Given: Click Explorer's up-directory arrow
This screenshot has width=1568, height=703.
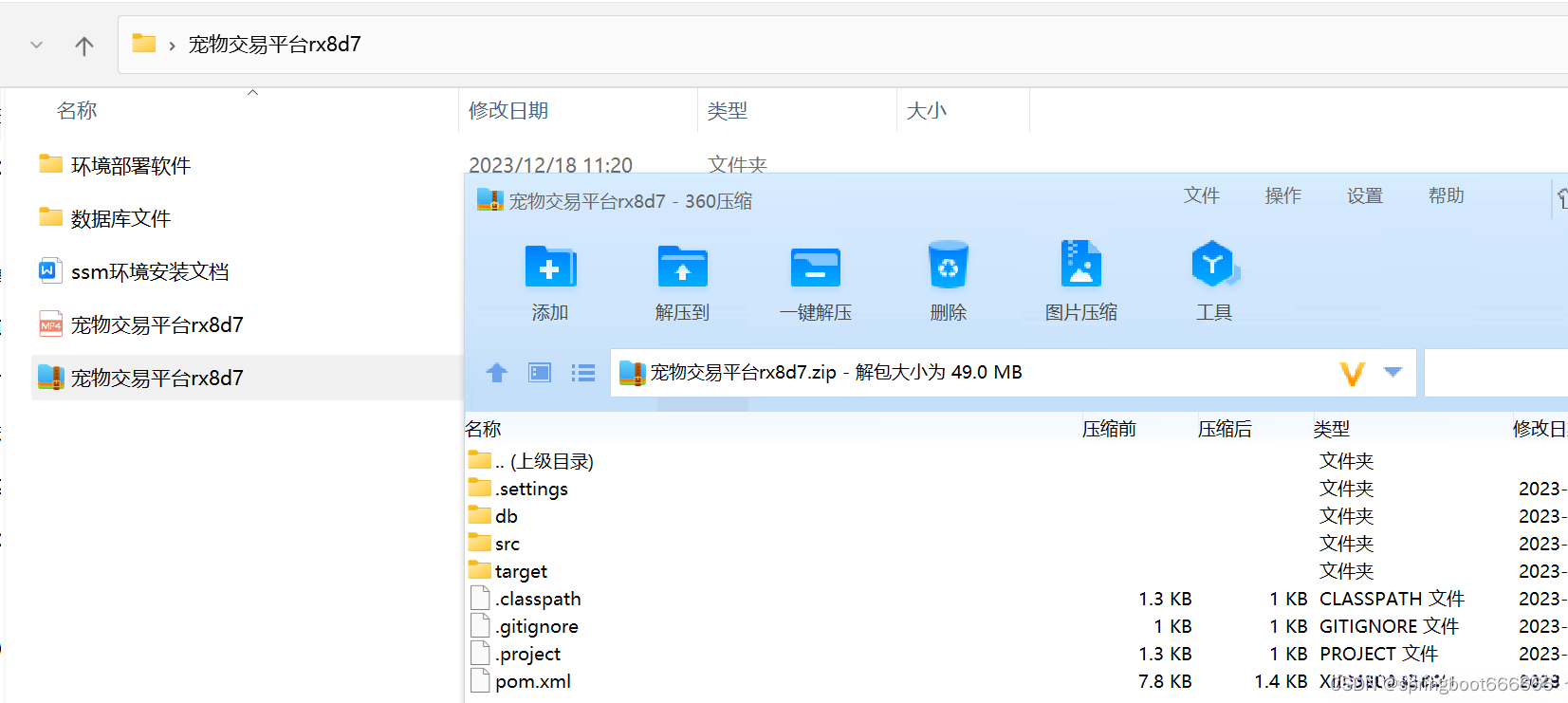Looking at the screenshot, I should (84, 46).
